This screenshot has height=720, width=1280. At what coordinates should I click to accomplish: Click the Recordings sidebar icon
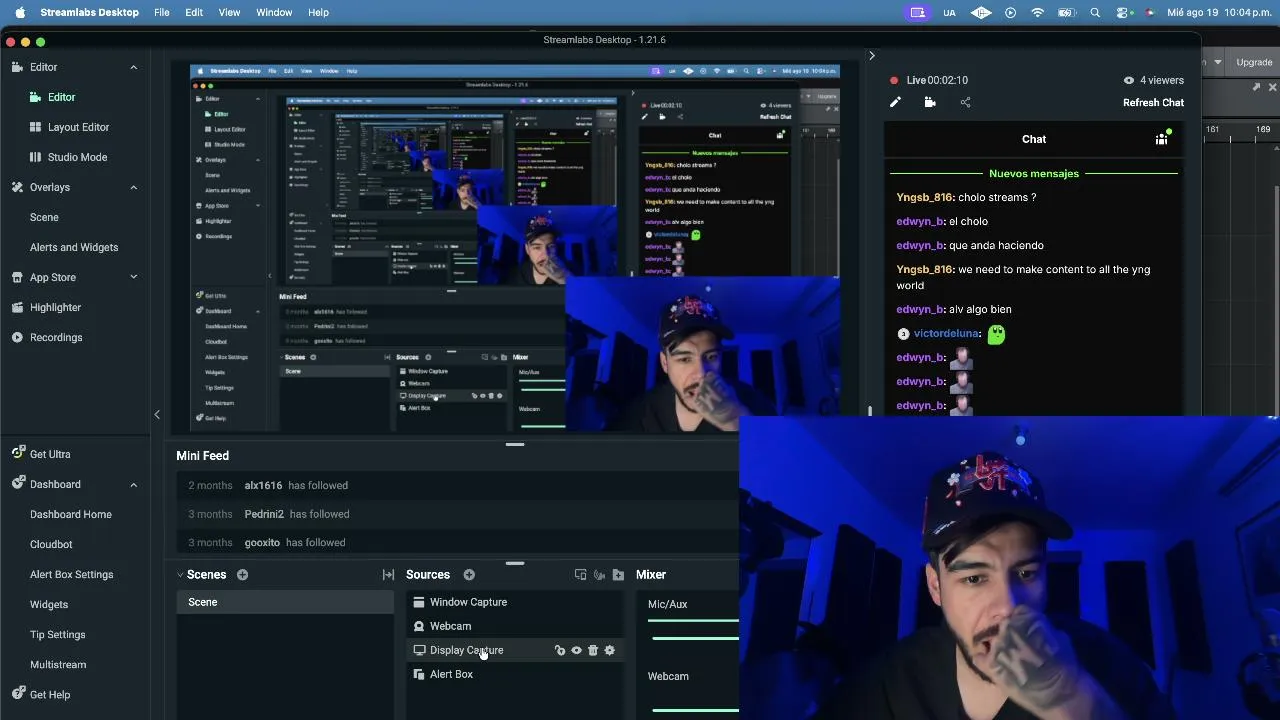pos(17,337)
